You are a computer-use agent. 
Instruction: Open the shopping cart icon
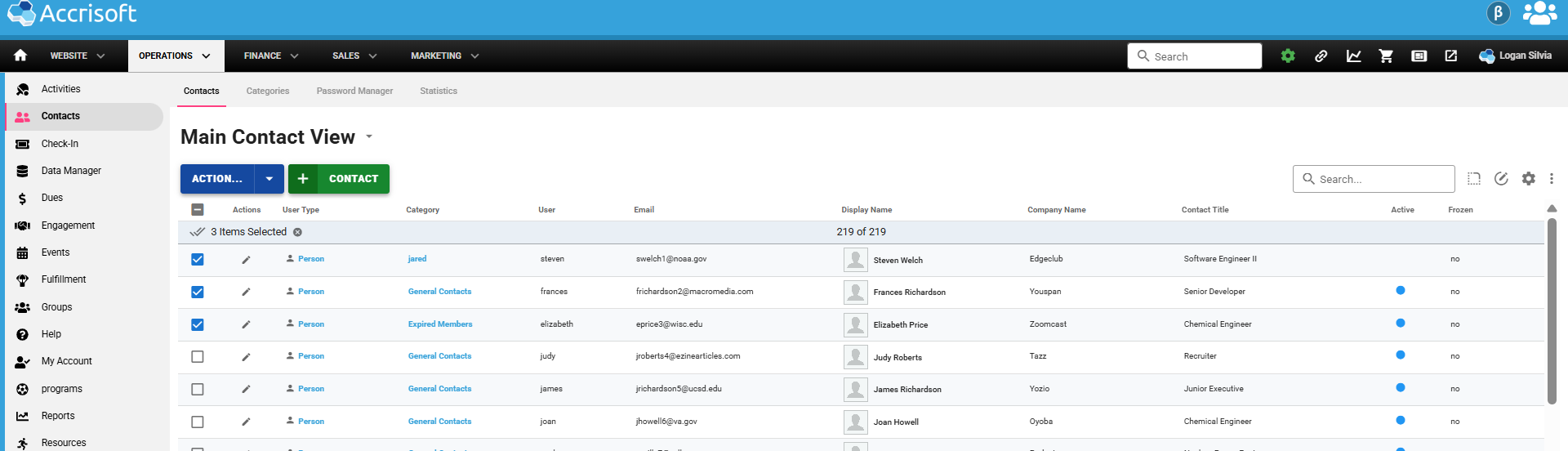coord(1386,56)
